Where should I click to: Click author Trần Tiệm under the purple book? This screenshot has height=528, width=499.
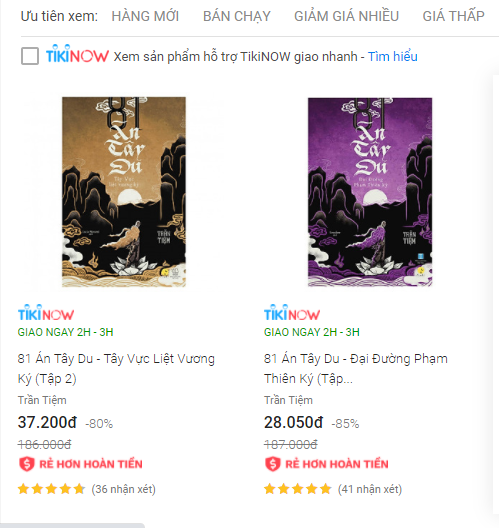pos(288,400)
